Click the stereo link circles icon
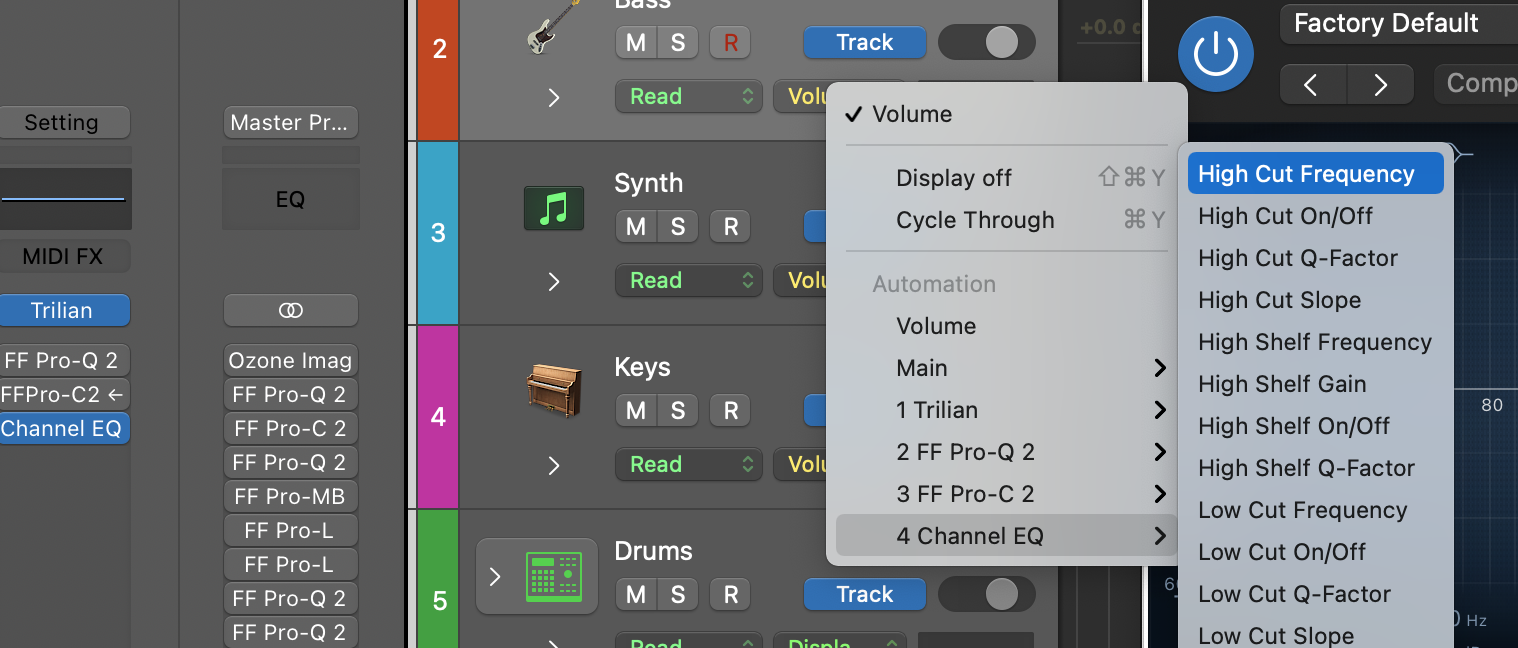The height and width of the screenshot is (648, 1518). pyautogui.click(x=290, y=310)
